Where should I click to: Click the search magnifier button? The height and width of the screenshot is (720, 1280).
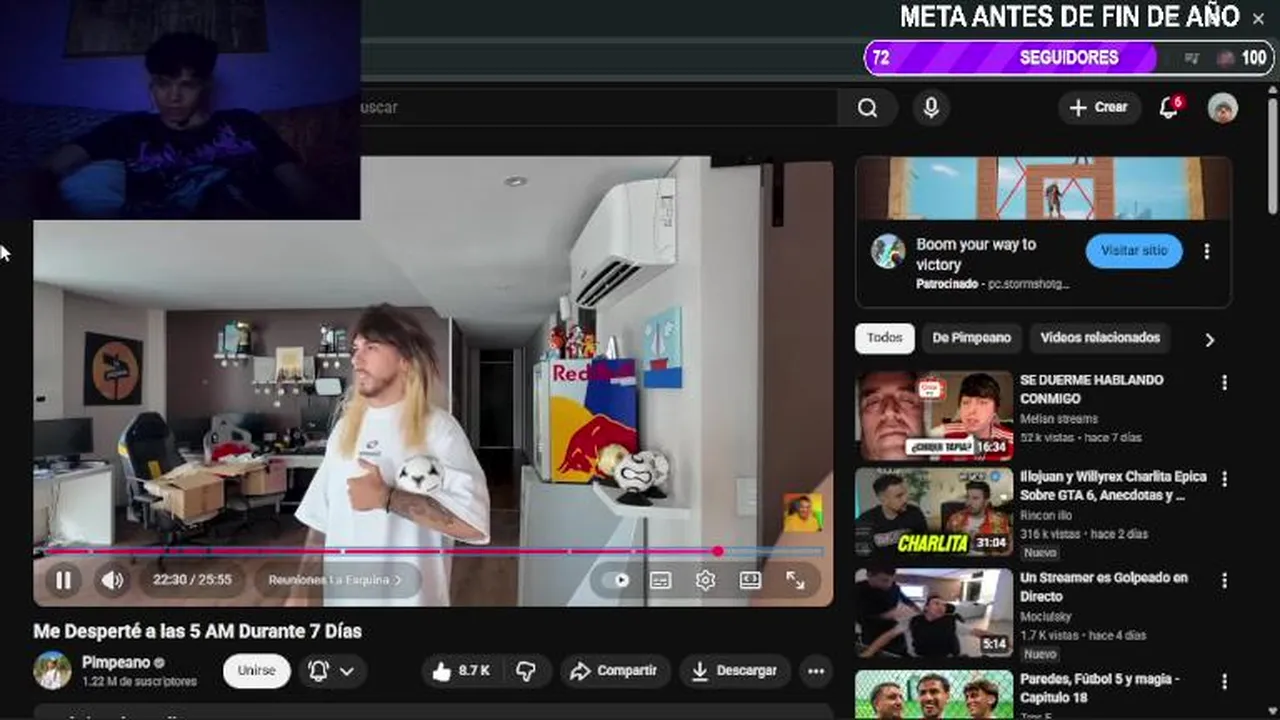point(867,108)
